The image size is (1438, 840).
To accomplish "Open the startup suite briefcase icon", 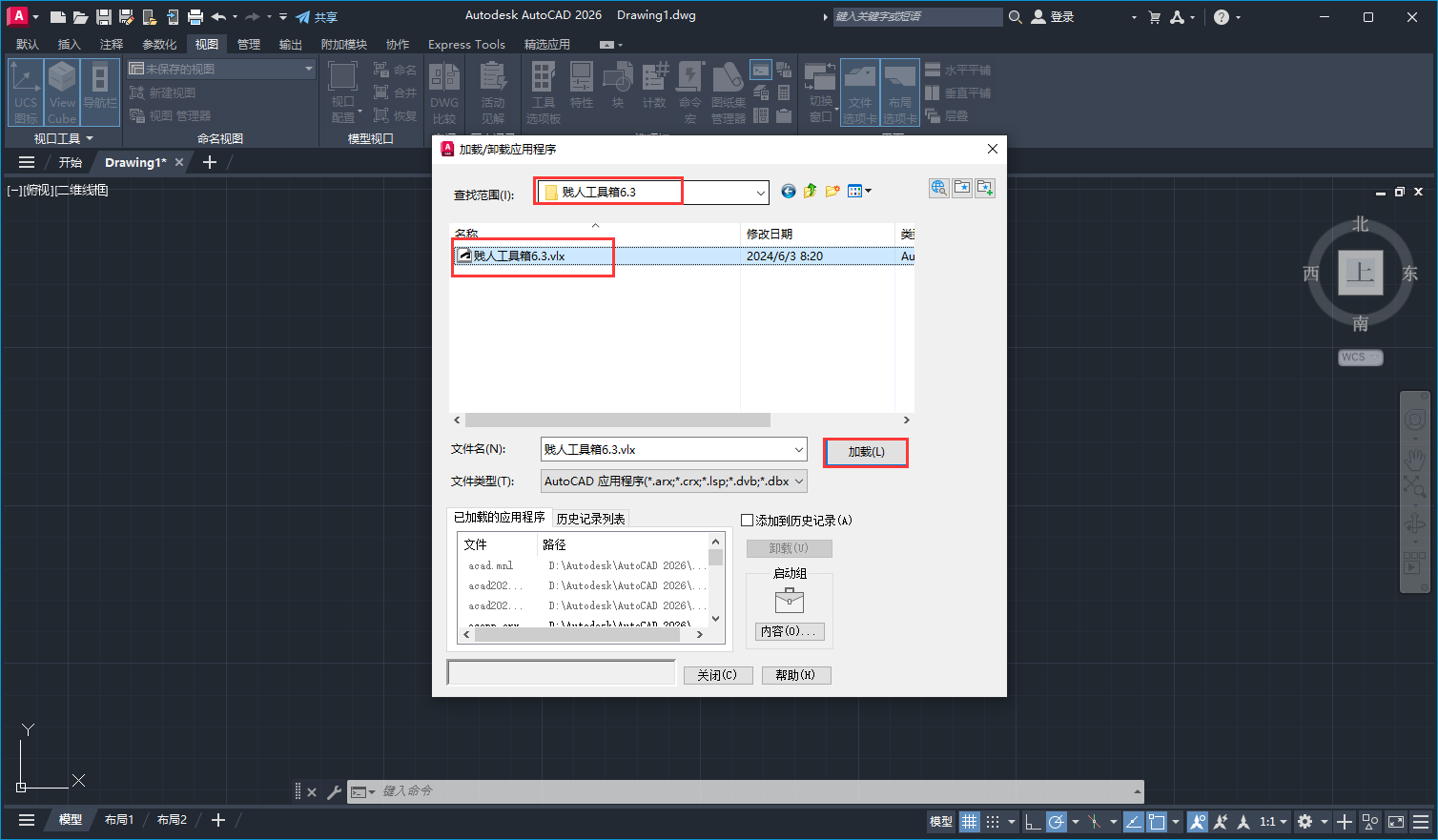I will [x=789, y=600].
